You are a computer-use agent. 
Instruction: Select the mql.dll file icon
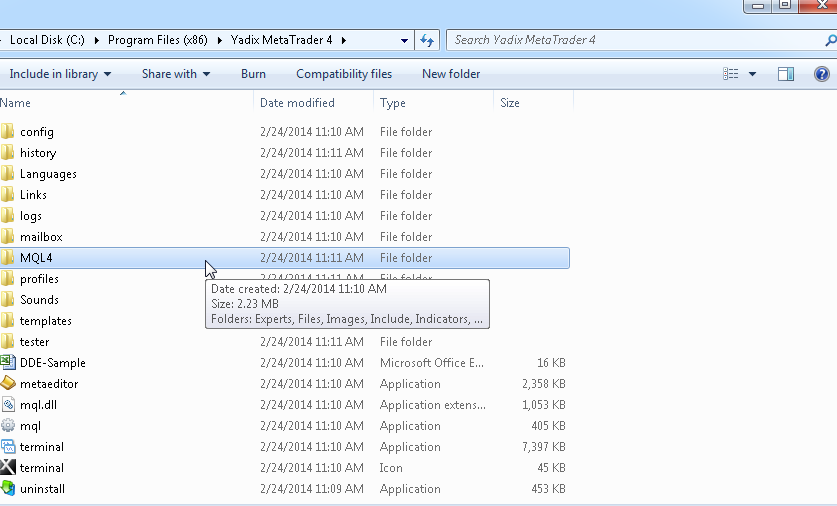pos(7,405)
